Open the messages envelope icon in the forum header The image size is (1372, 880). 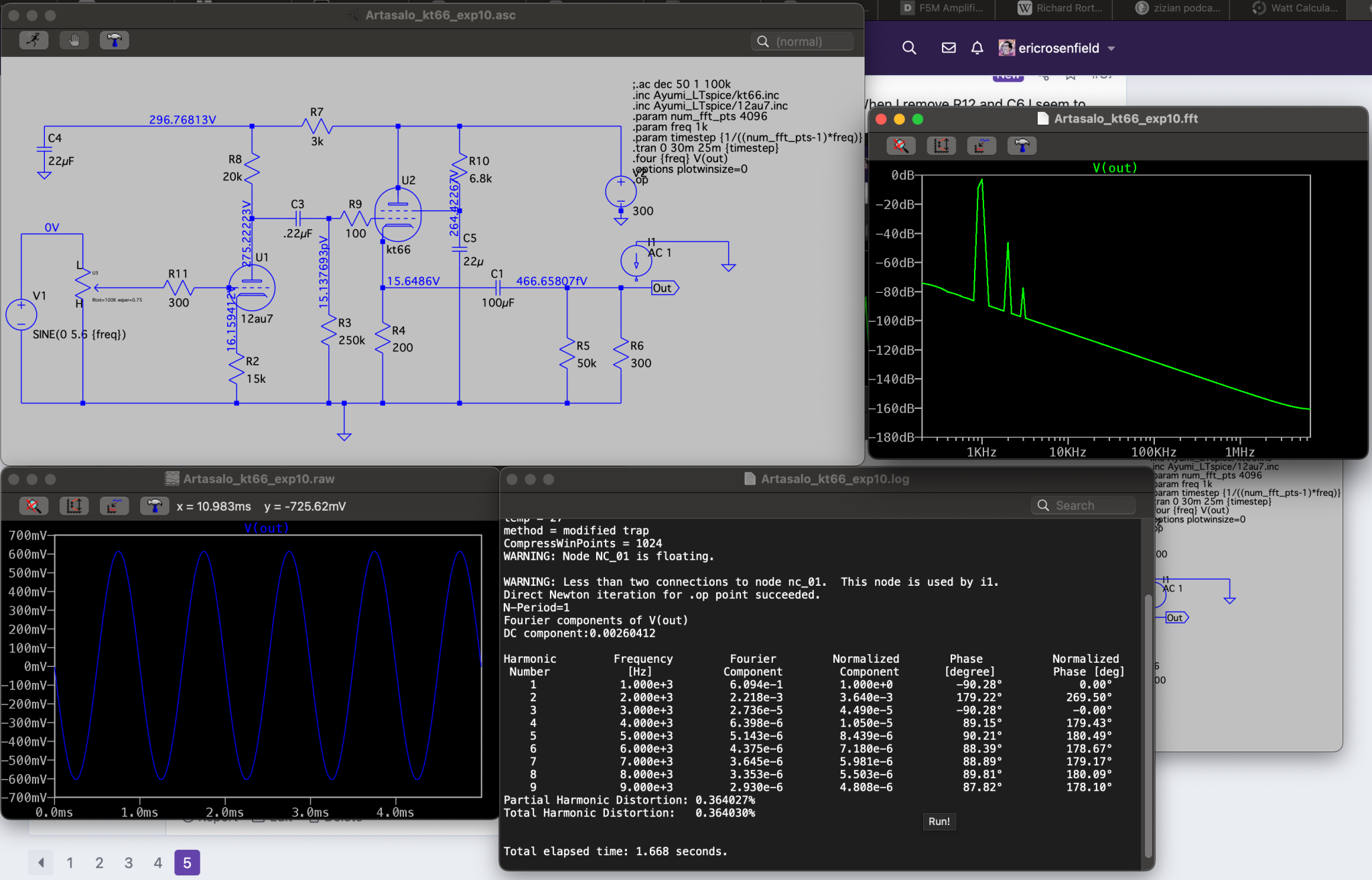(x=949, y=48)
